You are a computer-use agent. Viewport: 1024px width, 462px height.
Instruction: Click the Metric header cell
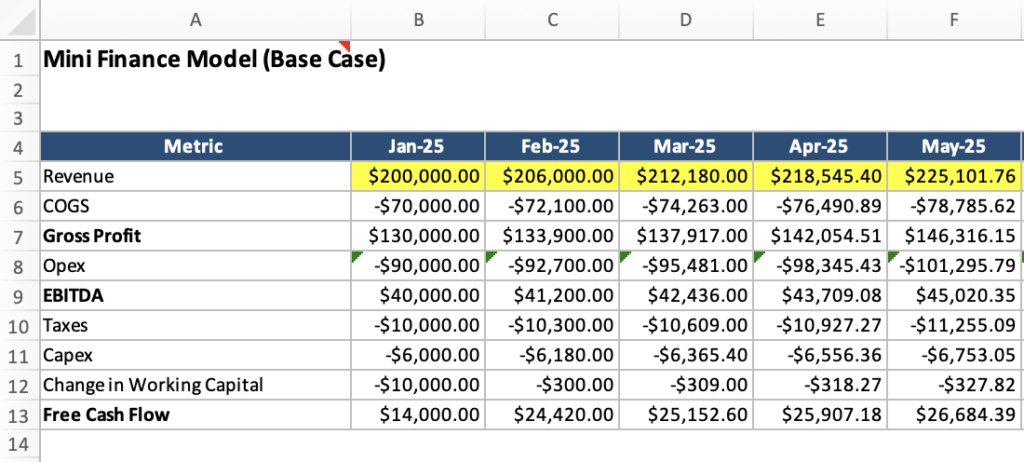pyautogui.click(x=195, y=147)
